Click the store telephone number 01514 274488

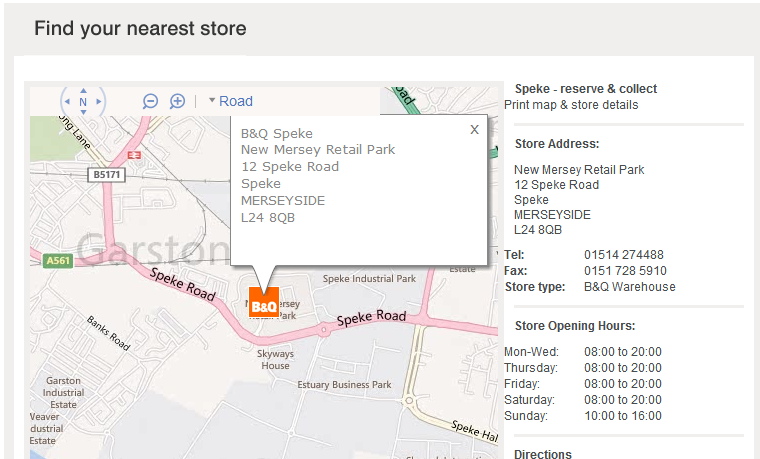coord(623,255)
